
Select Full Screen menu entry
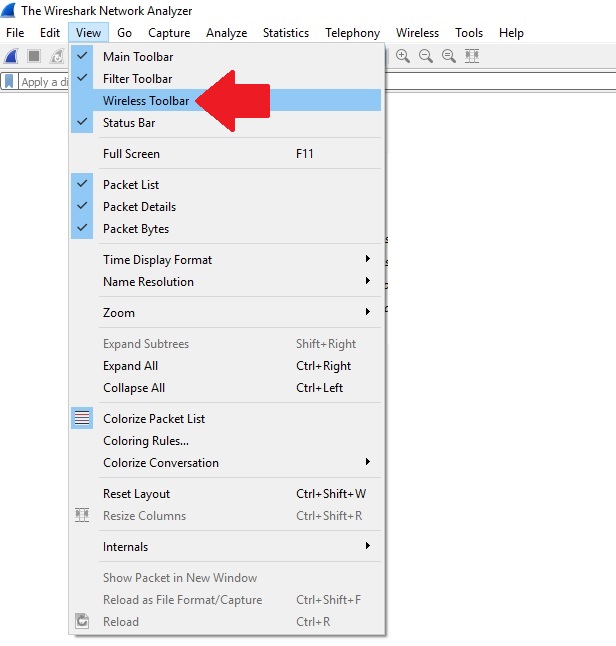225,153
